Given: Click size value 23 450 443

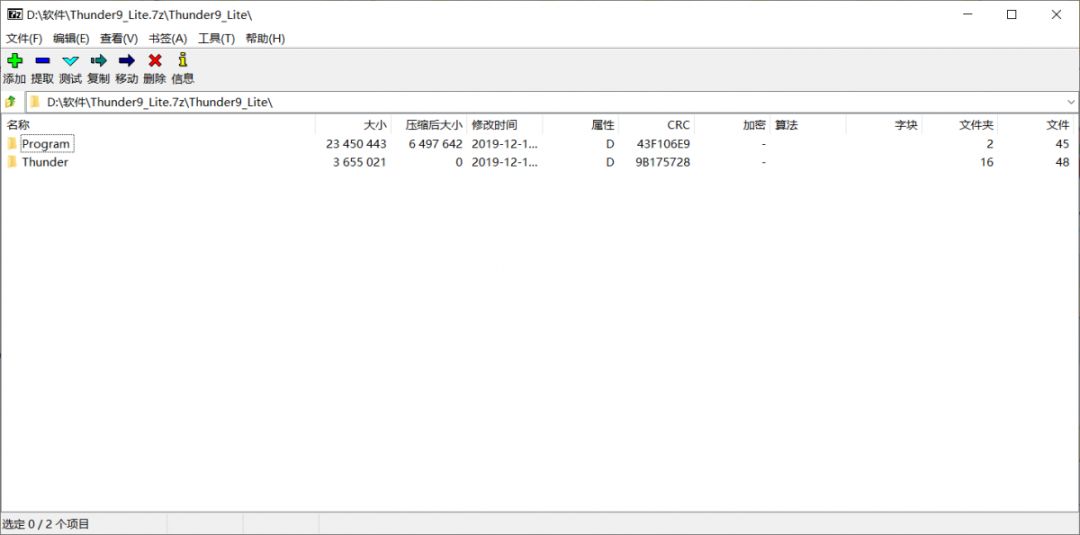Looking at the screenshot, I should (x=356, y=144).
